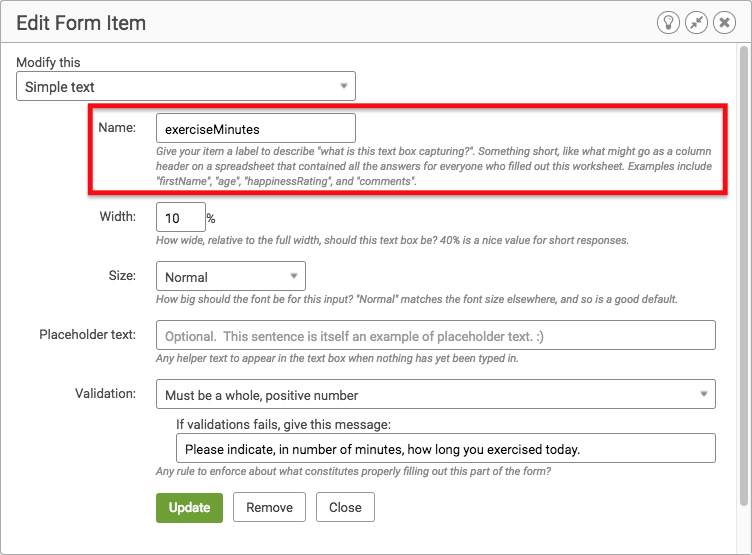Click the 'Placeholder text:' label

point(87,335)
